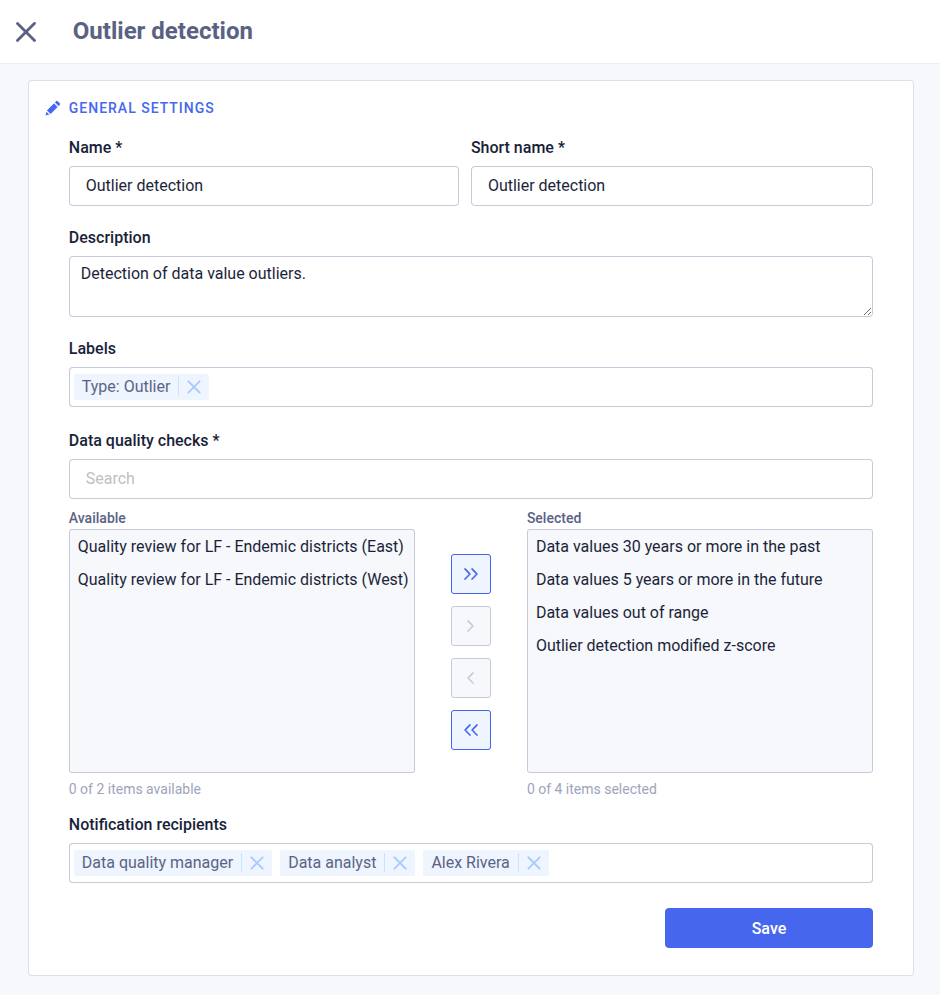This screenshot has height=995, width=940.
Task: Remove the Type: Outlier label chip
Action: [x=193, y=387]
